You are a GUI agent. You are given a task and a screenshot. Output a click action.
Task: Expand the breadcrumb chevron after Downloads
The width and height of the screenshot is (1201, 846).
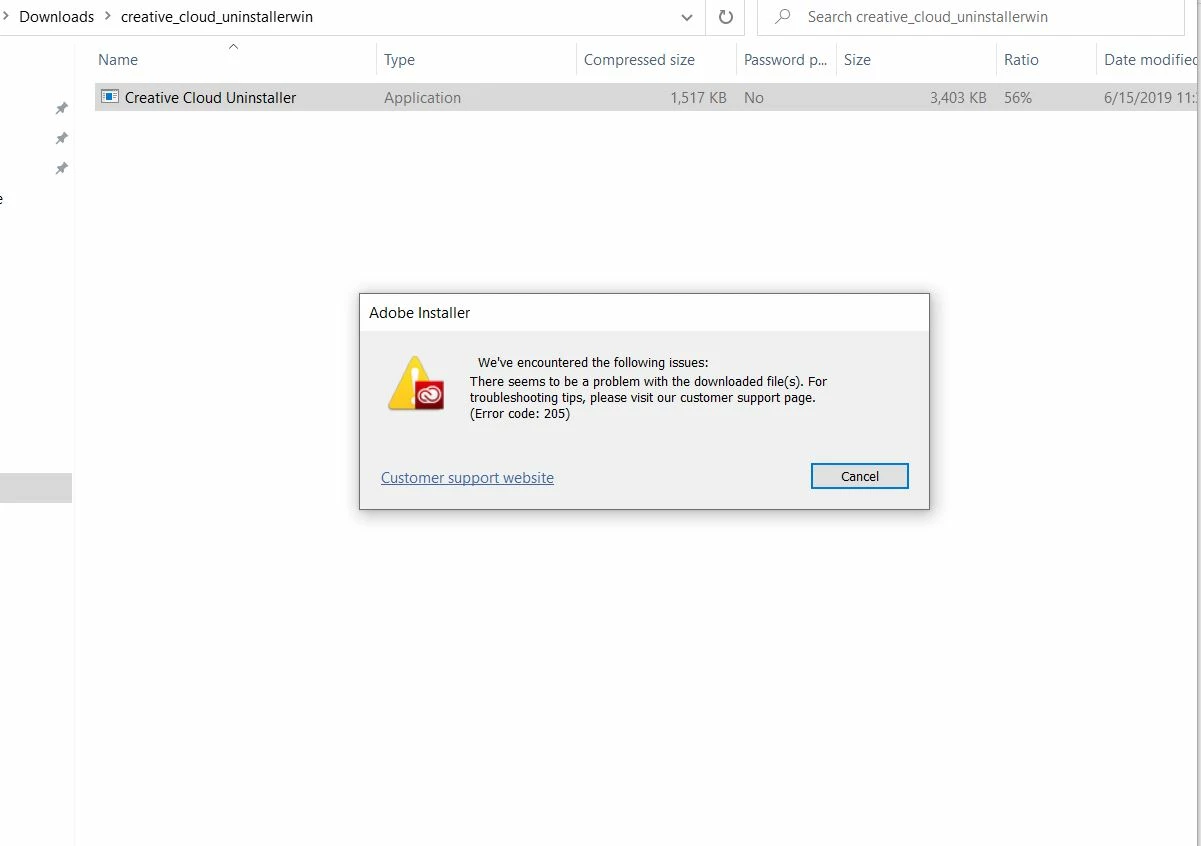click(x=107, y=17)
